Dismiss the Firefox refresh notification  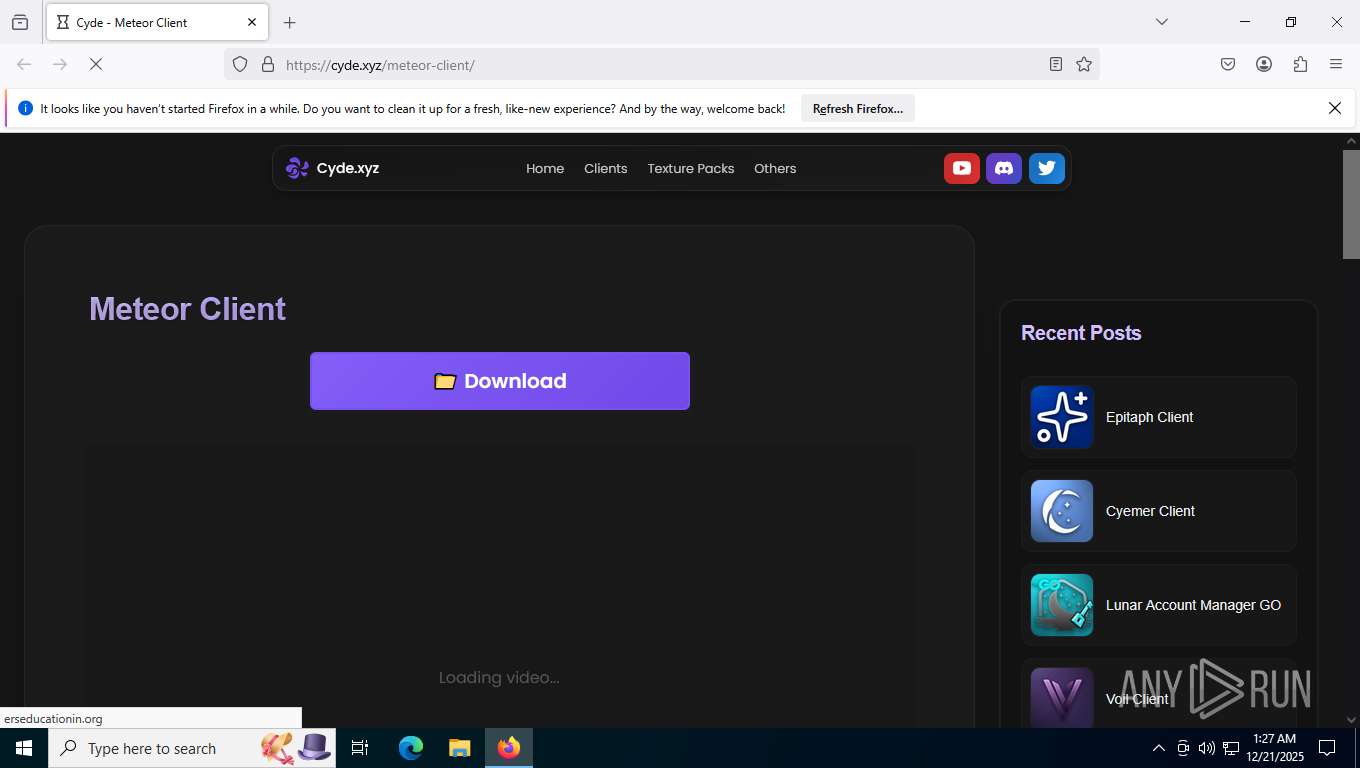pyautogui.click(x=1335, y=108)
